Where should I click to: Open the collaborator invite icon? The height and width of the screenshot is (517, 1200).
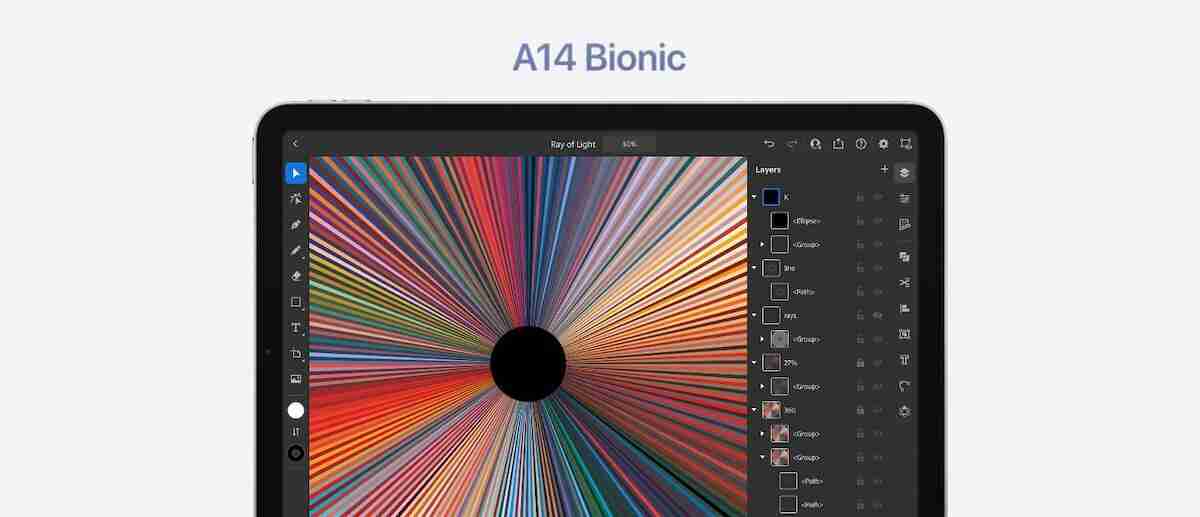(x=815, y=144)
